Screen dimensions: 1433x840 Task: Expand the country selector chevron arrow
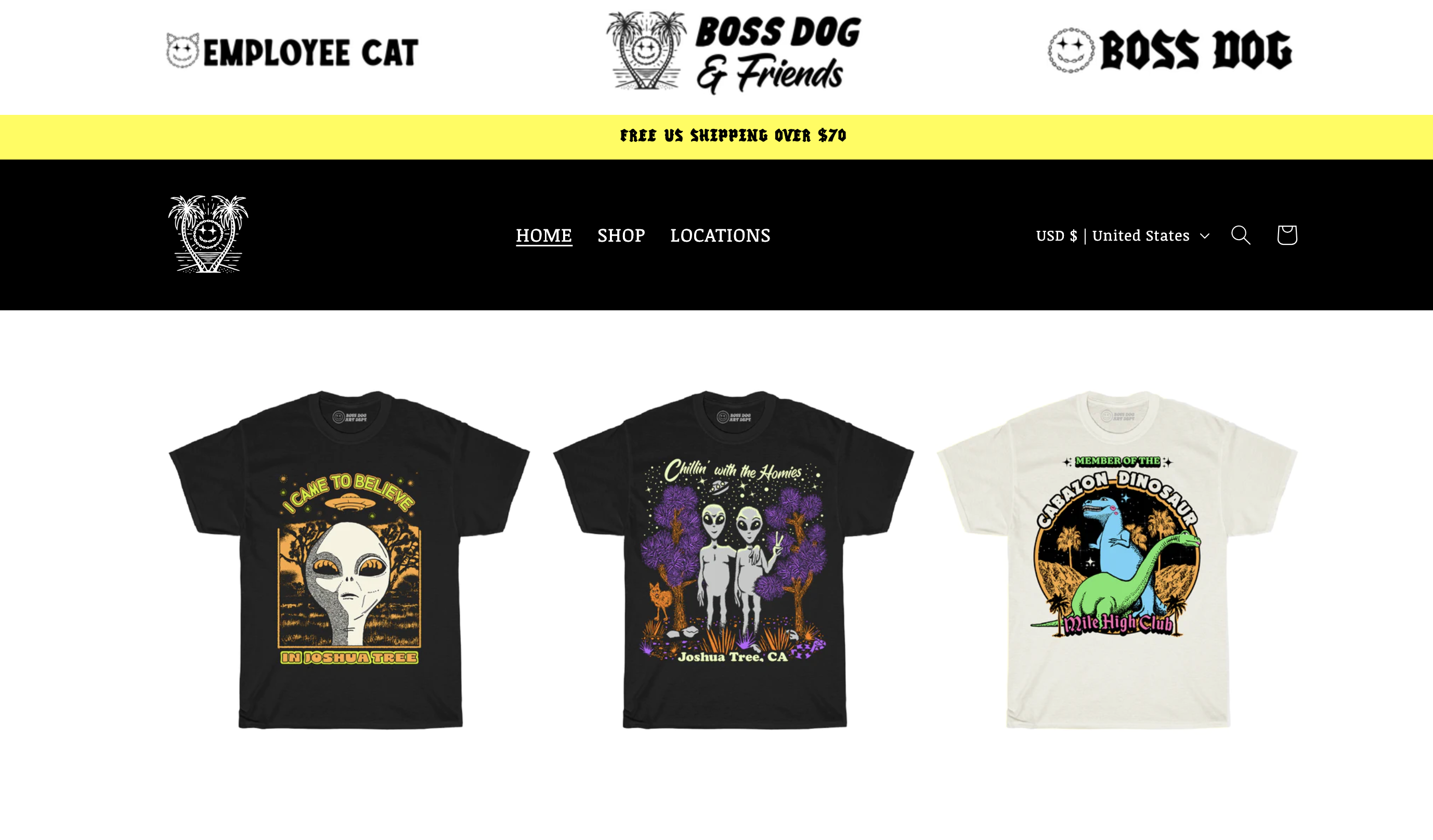(x=1204, y=236)
